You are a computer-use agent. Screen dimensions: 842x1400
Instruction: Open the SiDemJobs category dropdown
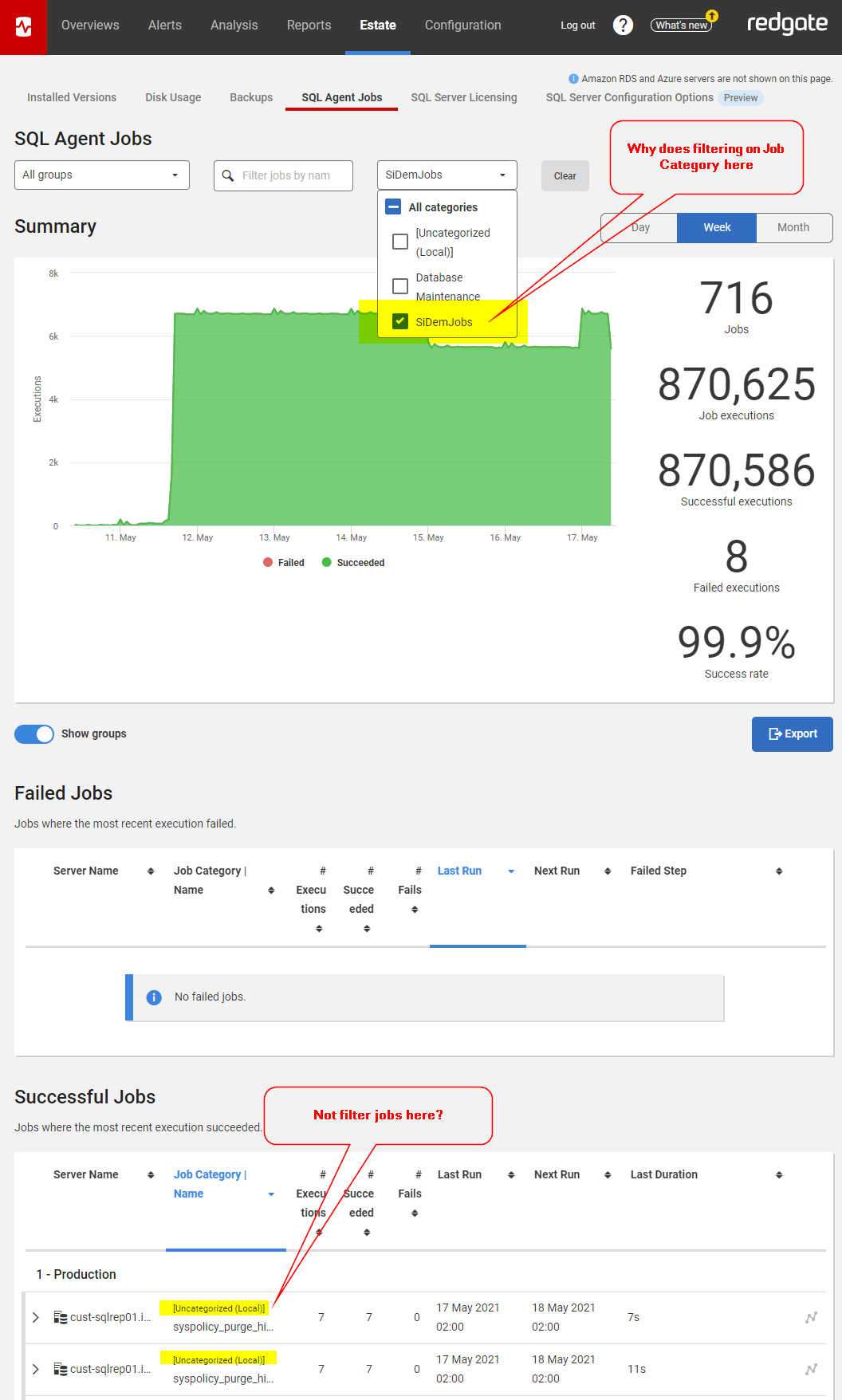[447, 175]
